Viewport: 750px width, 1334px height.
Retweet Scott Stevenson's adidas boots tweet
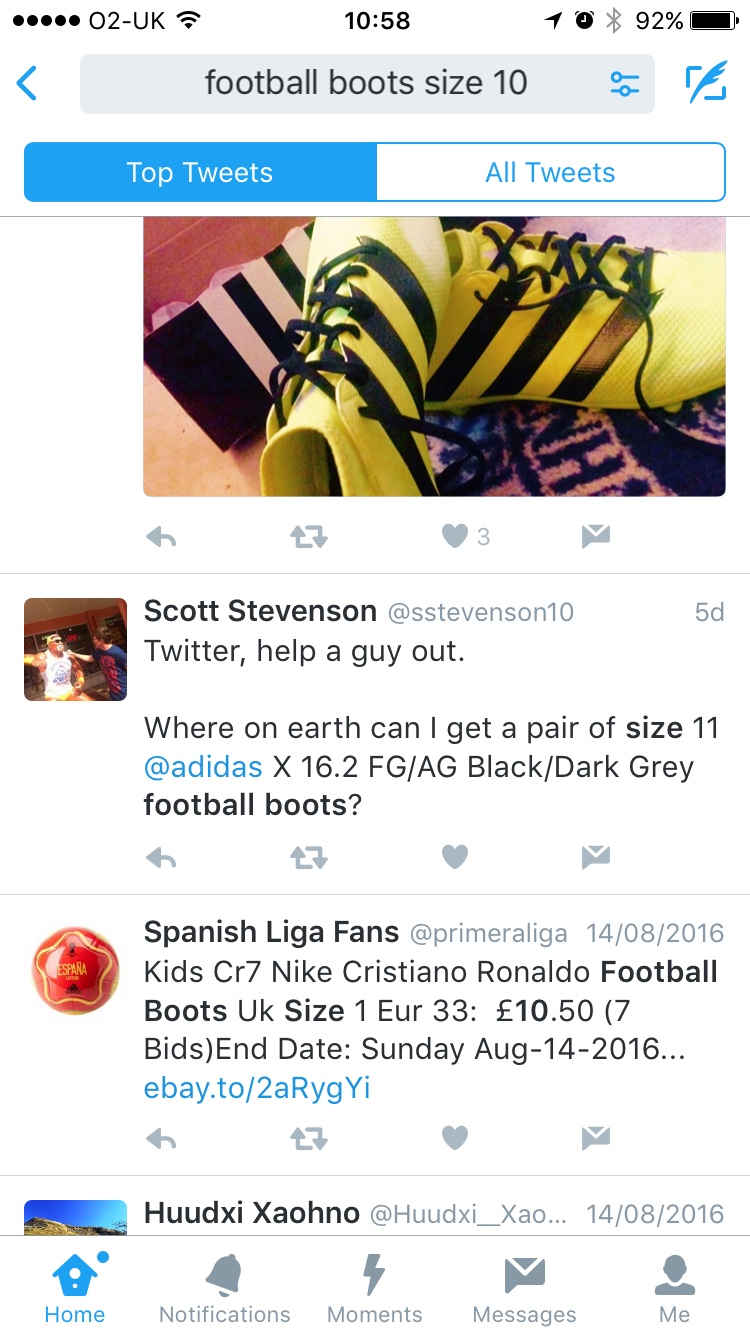pos(308,857)
